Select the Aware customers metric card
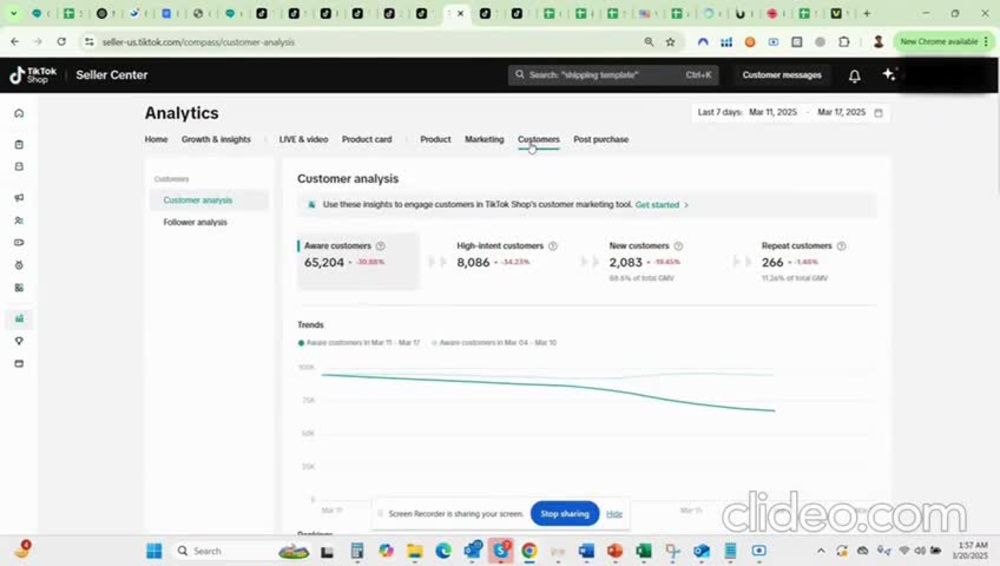 (358, 261)
